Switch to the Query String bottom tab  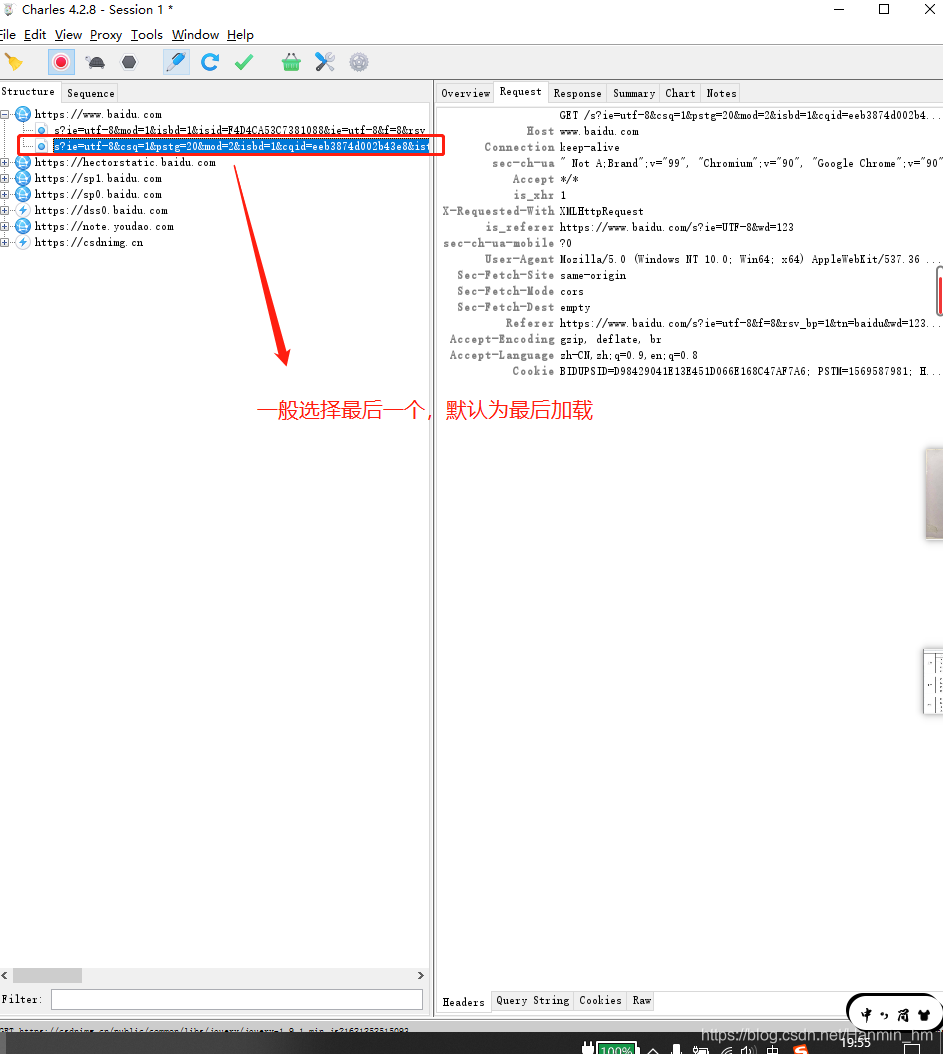[x=532, y=1001]
